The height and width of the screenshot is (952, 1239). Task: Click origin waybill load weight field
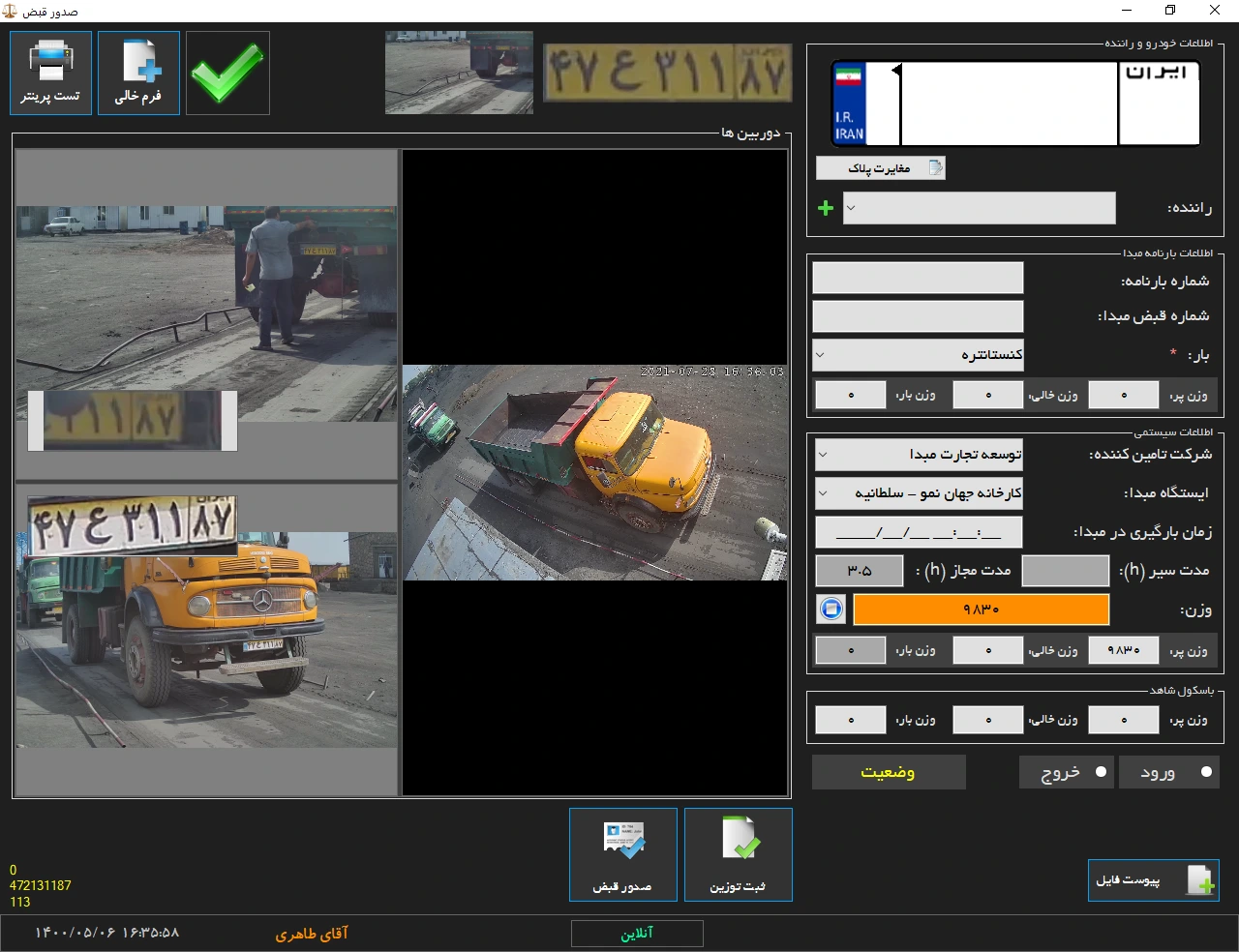click(x=851, y=395)
